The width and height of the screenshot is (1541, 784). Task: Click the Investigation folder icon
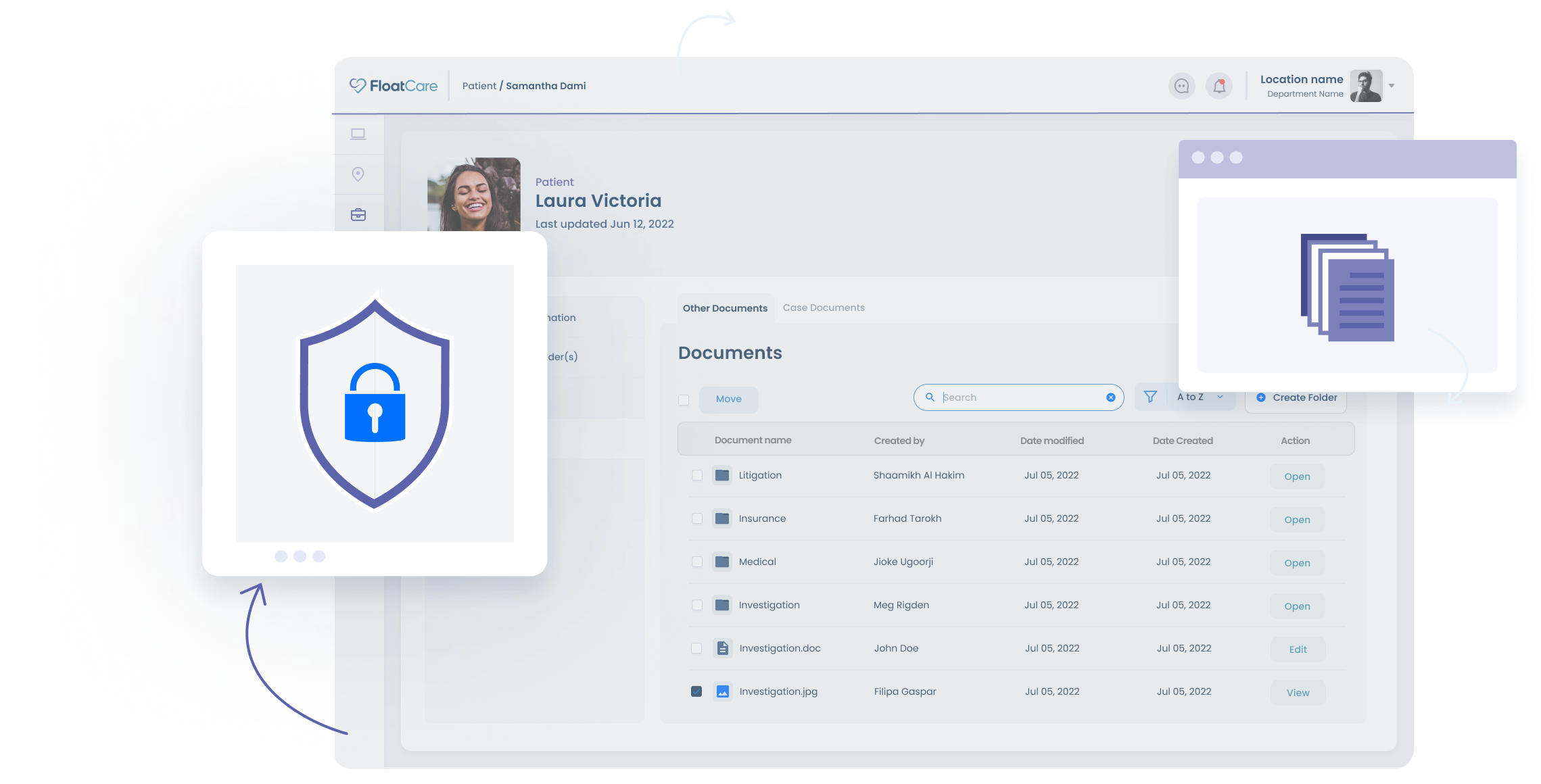click(x=722, y=605)
